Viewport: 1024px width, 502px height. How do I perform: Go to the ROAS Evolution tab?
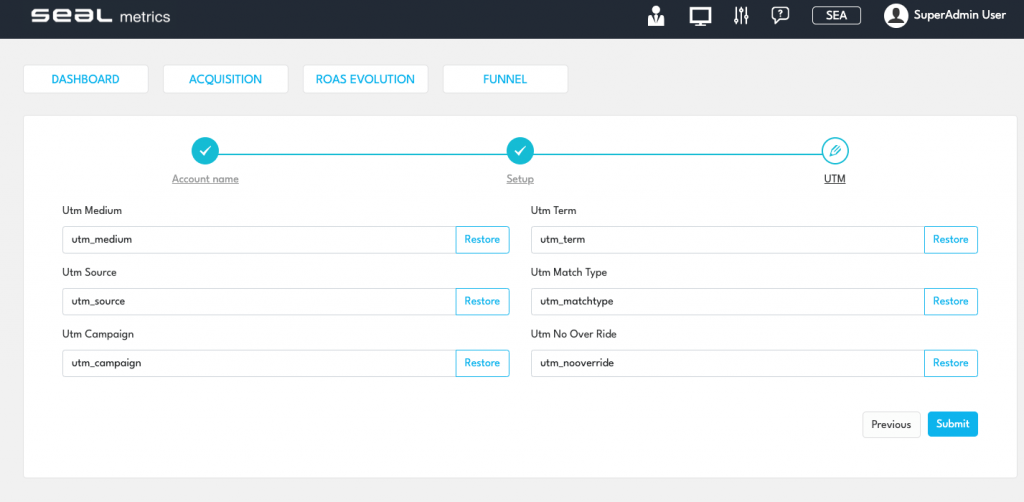pos(365,79)
